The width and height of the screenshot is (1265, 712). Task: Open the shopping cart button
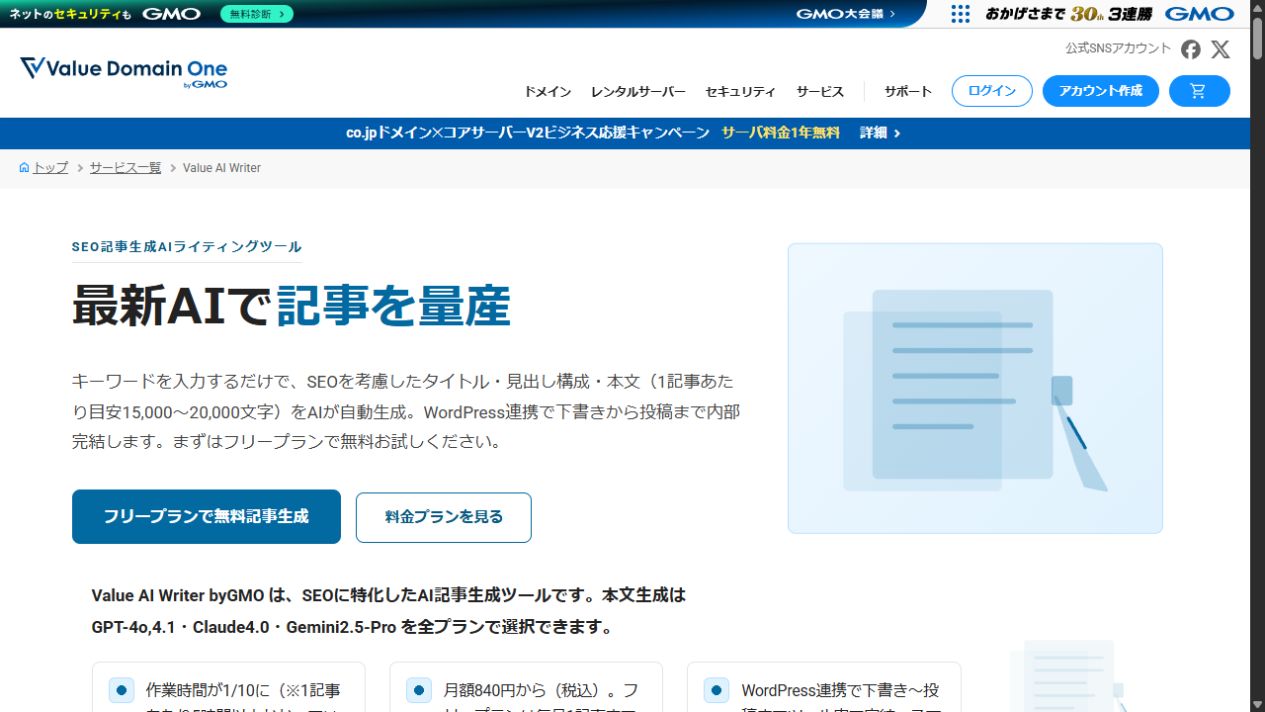1199,91
